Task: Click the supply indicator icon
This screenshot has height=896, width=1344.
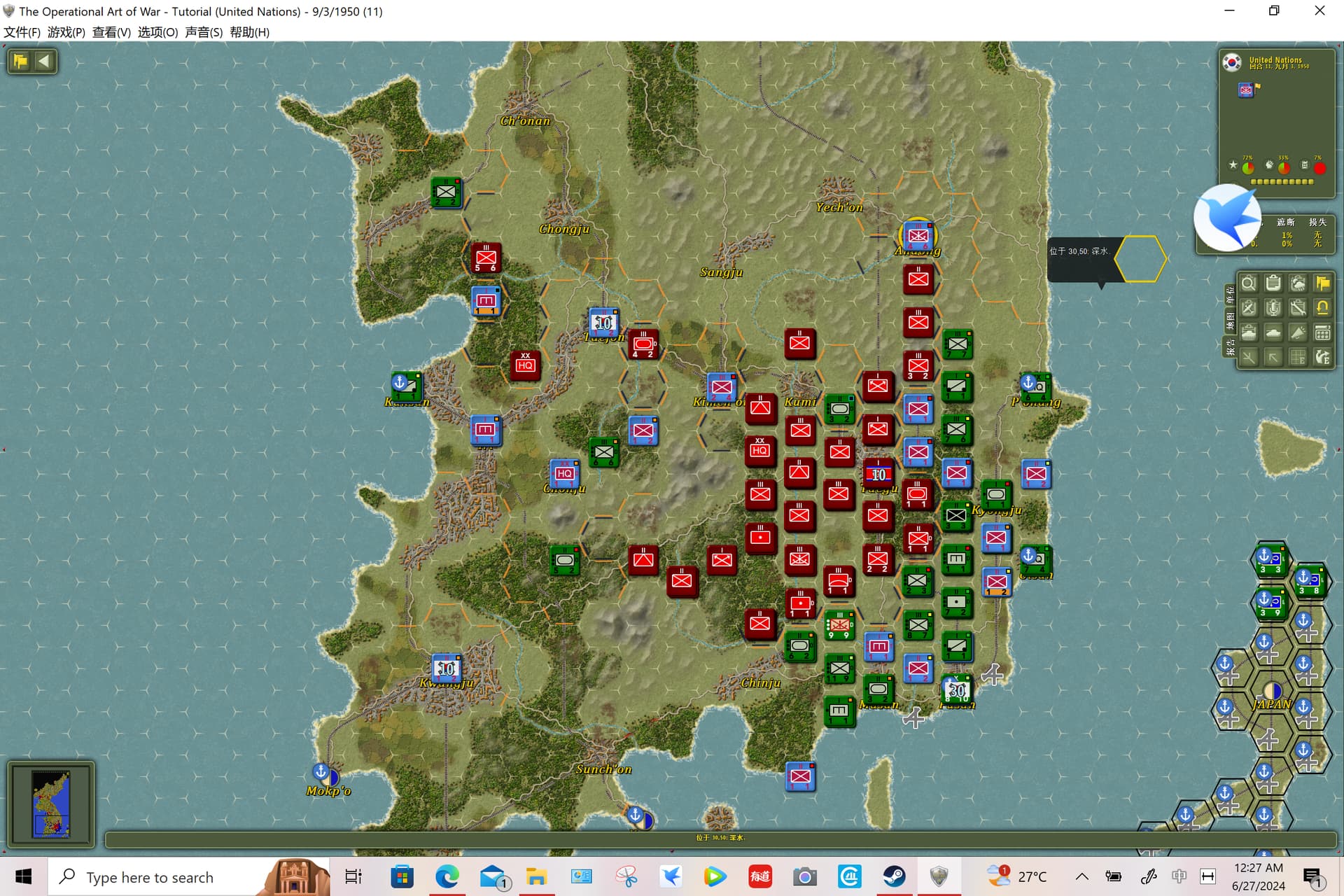Action: [1305, 165]
